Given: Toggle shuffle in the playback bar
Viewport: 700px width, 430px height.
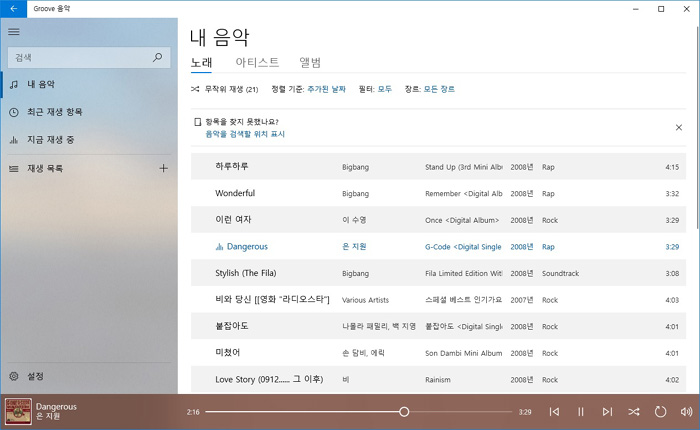Looking at the screenshot, I should pos(634,412).
